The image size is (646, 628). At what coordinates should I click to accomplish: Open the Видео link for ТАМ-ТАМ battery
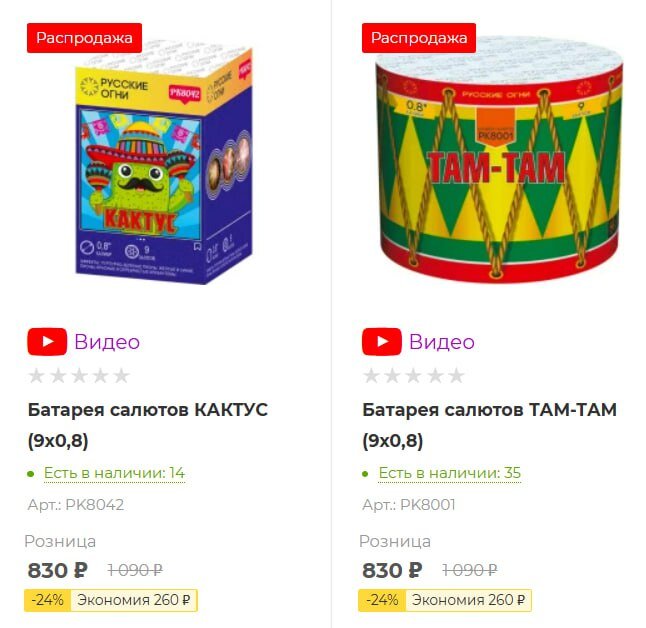click(x=442, y=342)
